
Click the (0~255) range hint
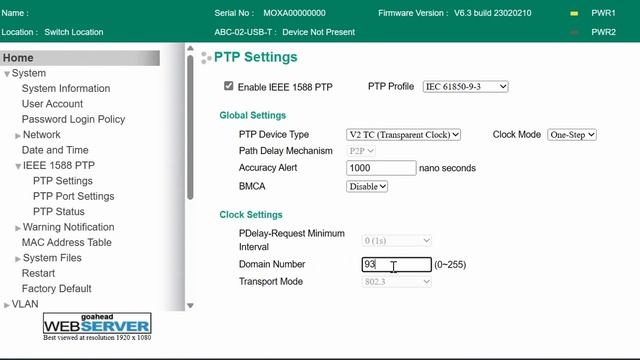pyautogui.click(x=450, y=264)
